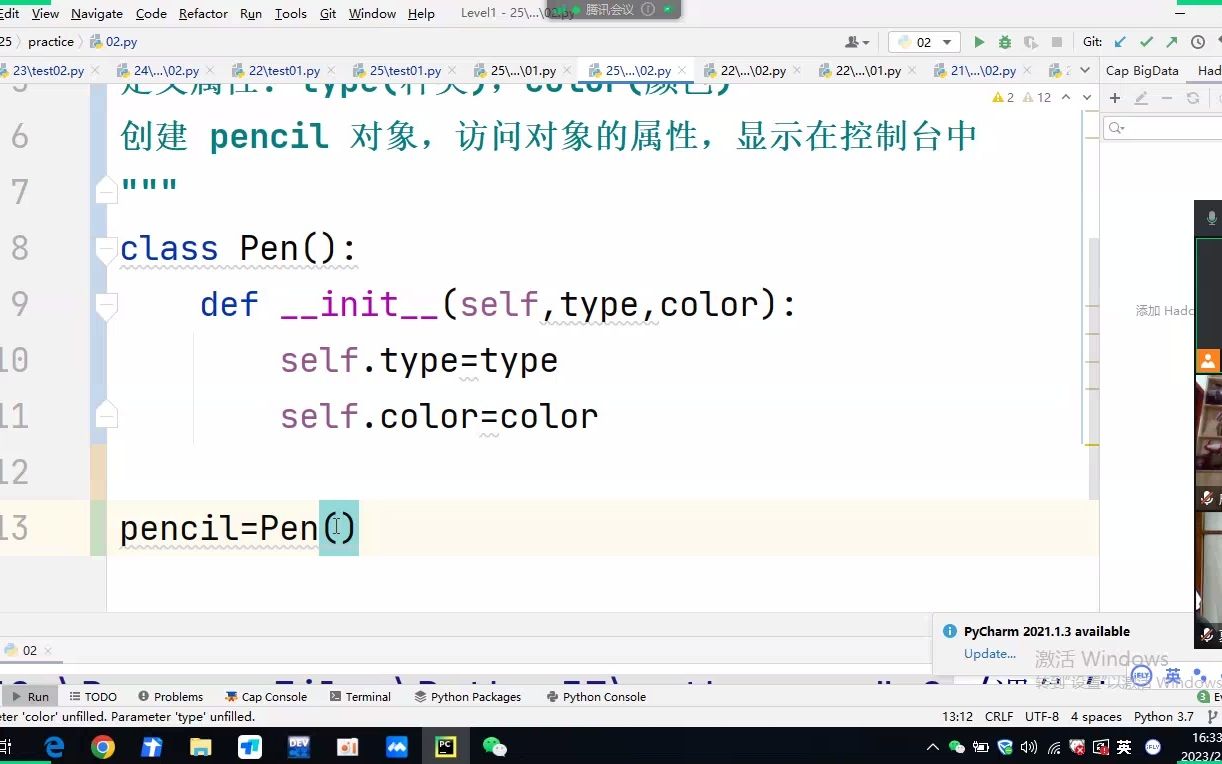Screen dimensions: 1222x764
Task: Run the 02 configuration with the green arrow
Action: point(978,42)
